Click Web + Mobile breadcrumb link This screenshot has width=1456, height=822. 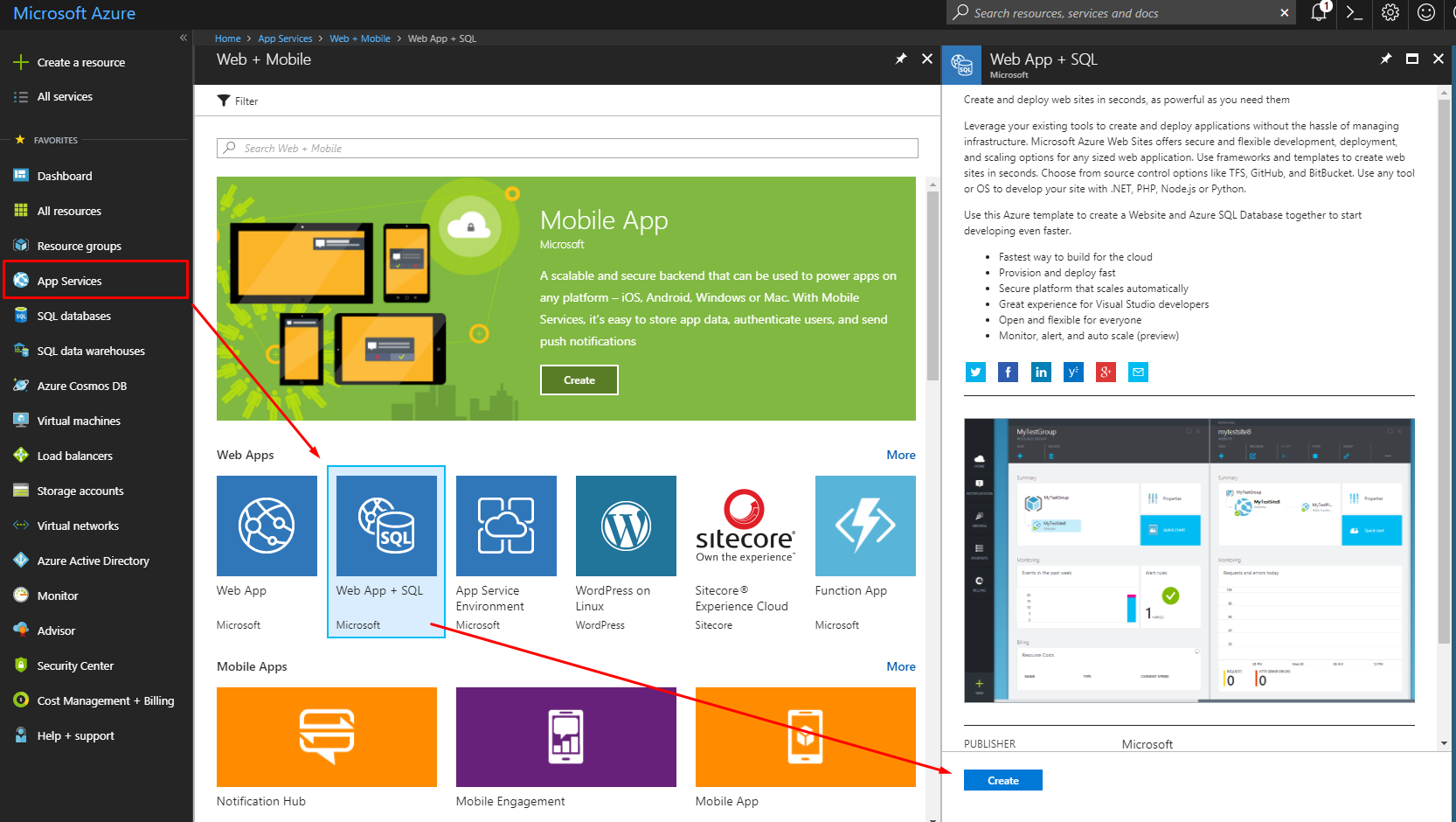coord(360,38)
